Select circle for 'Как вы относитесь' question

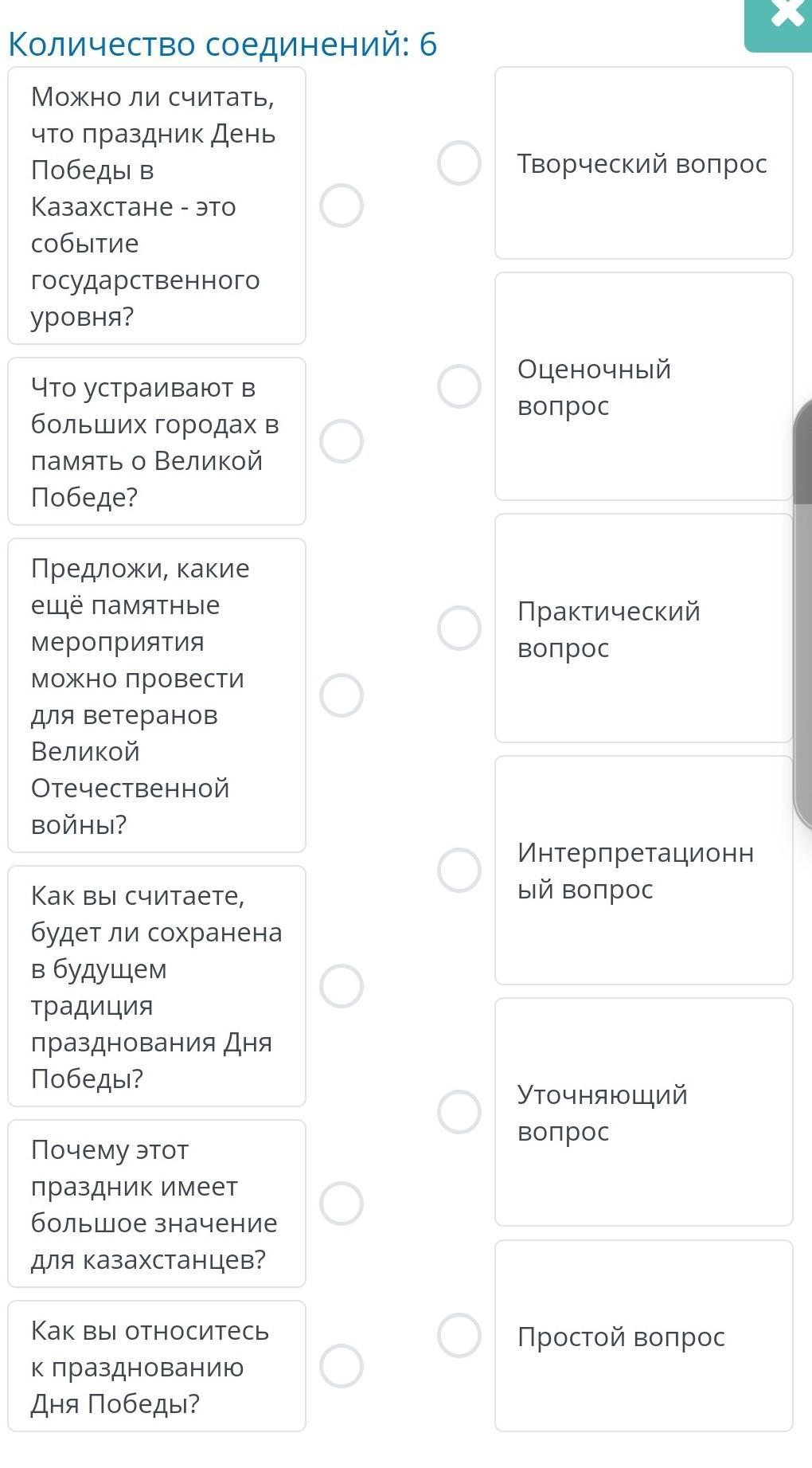342,1366
